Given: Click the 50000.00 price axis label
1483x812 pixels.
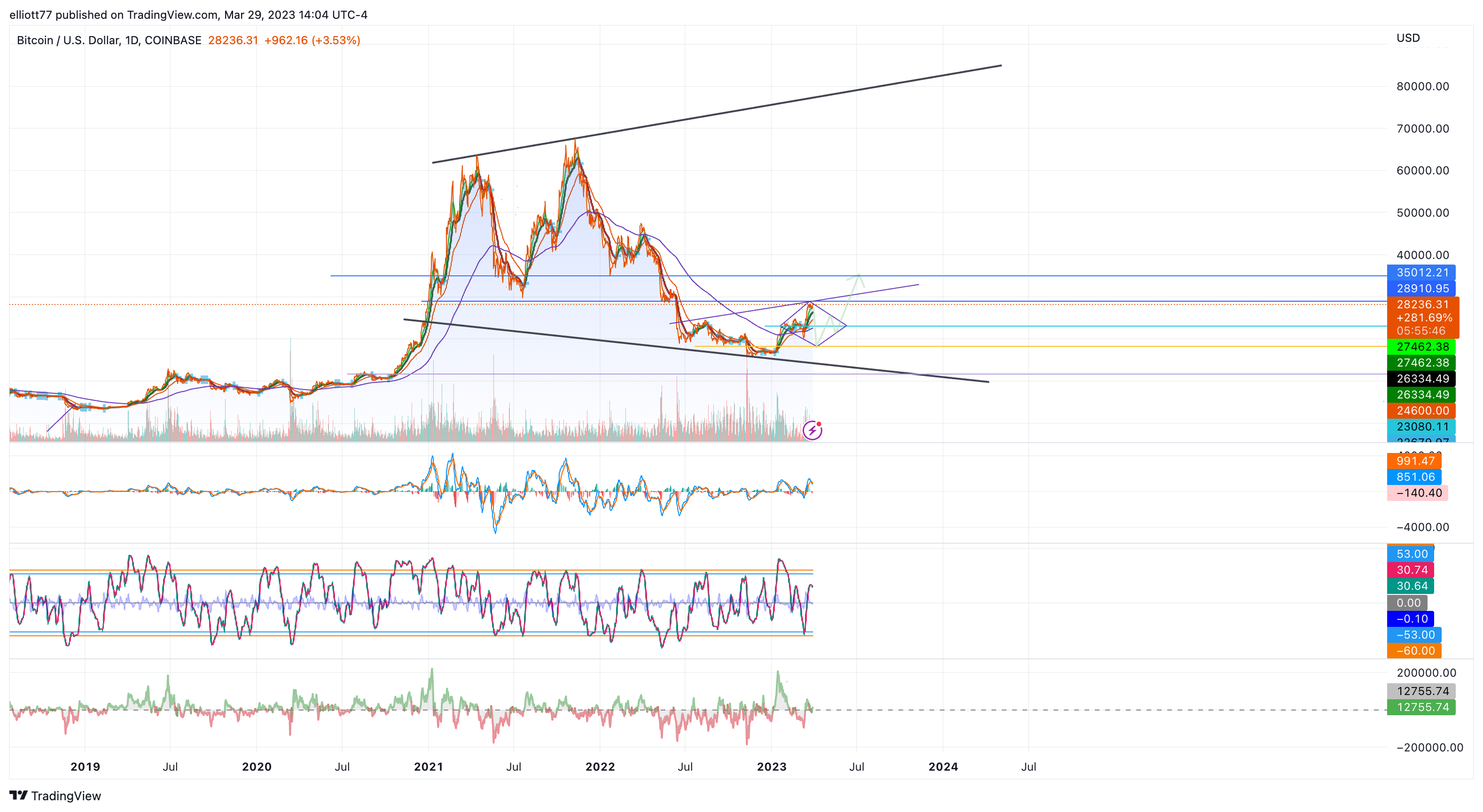Looking at the screenshot, I should (1422, 212).
